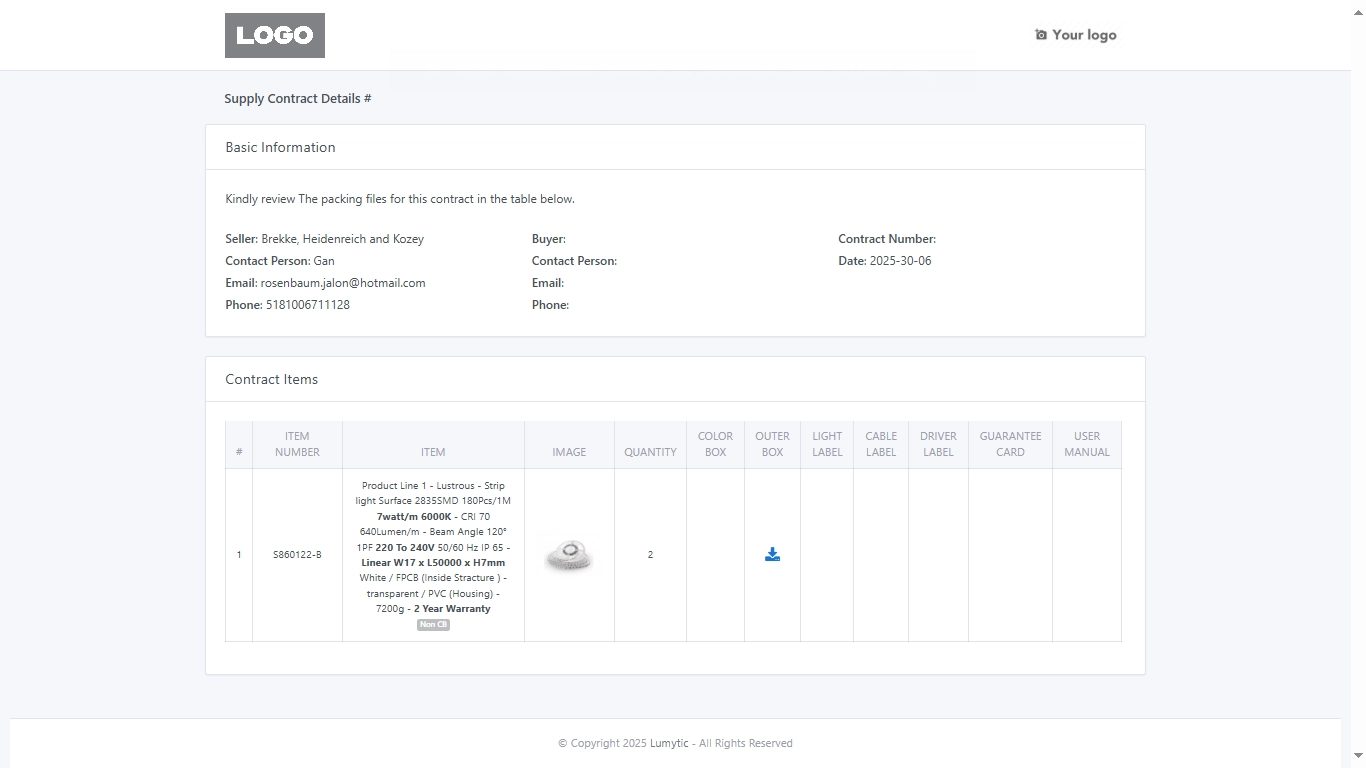
Task: Click the Contract Items panel header
Action: (x=675, y=379)
